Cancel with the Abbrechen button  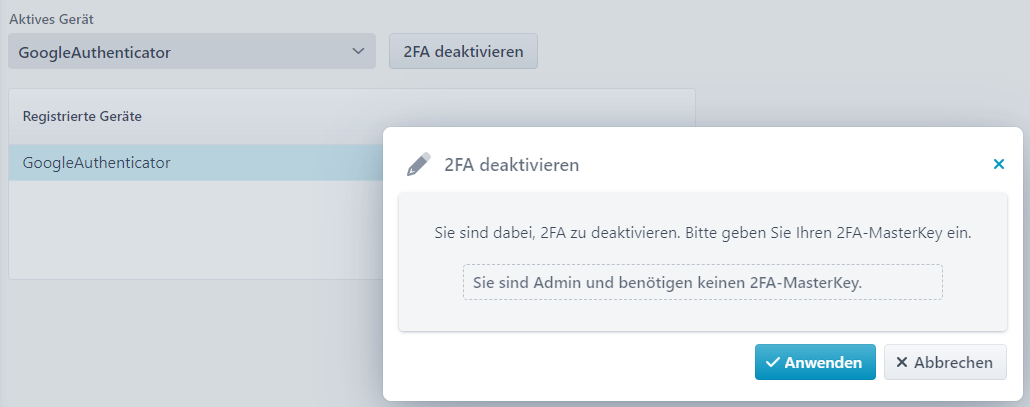tap(945, 362)
